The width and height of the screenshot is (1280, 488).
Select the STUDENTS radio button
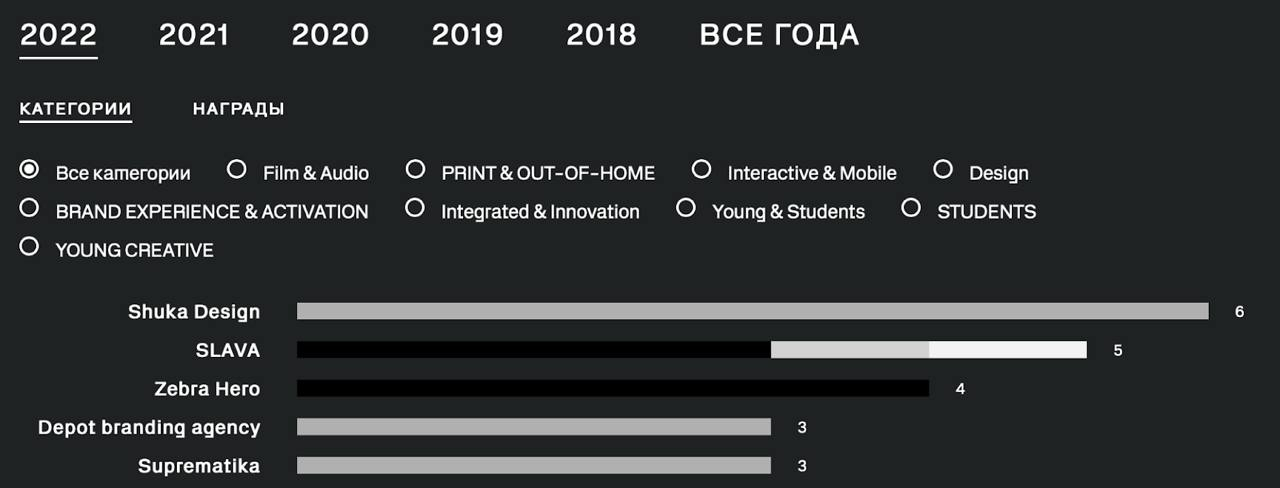click(x=911, y=209)
